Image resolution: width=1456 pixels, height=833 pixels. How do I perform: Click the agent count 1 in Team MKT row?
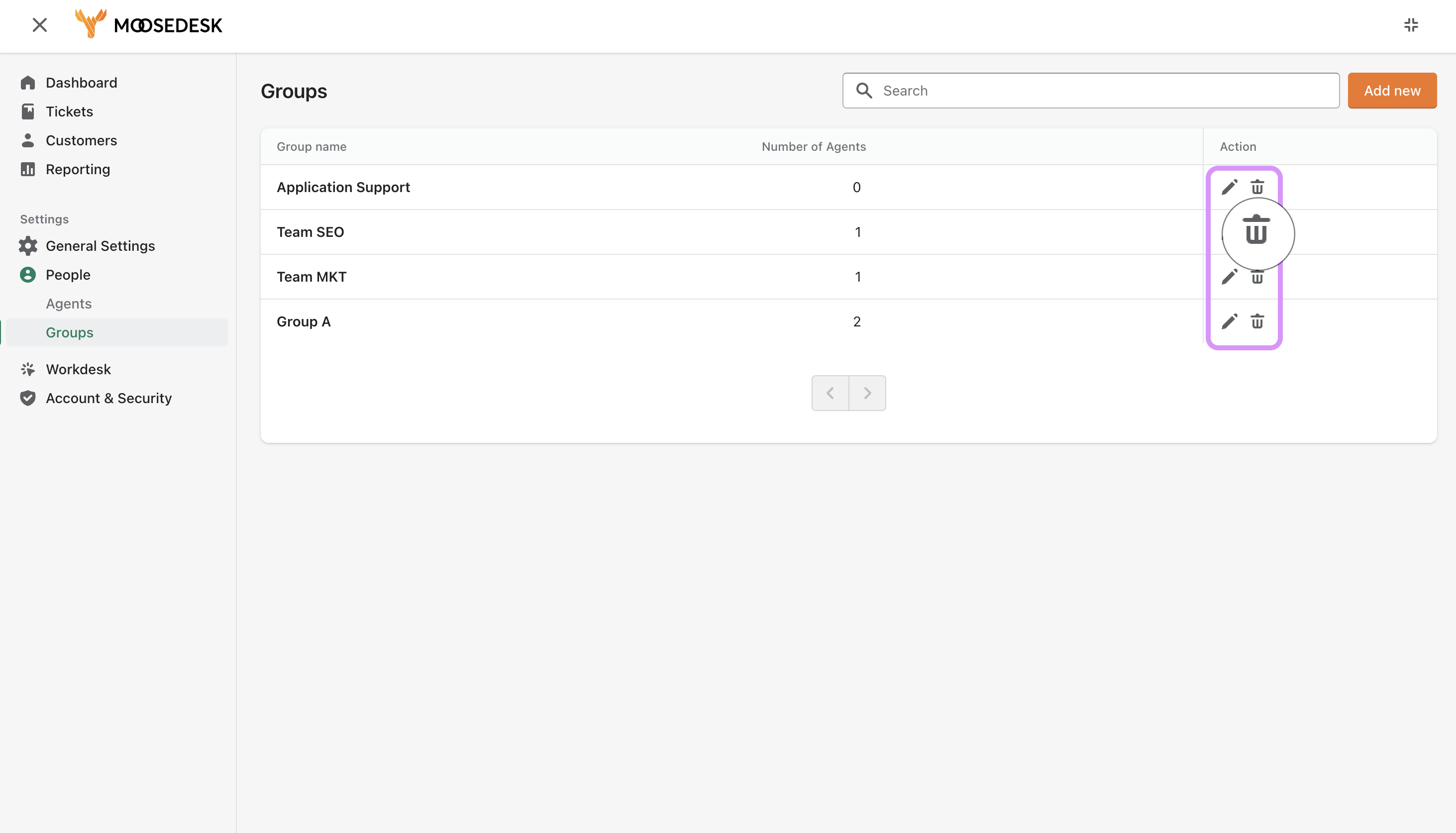click(857, 277)
